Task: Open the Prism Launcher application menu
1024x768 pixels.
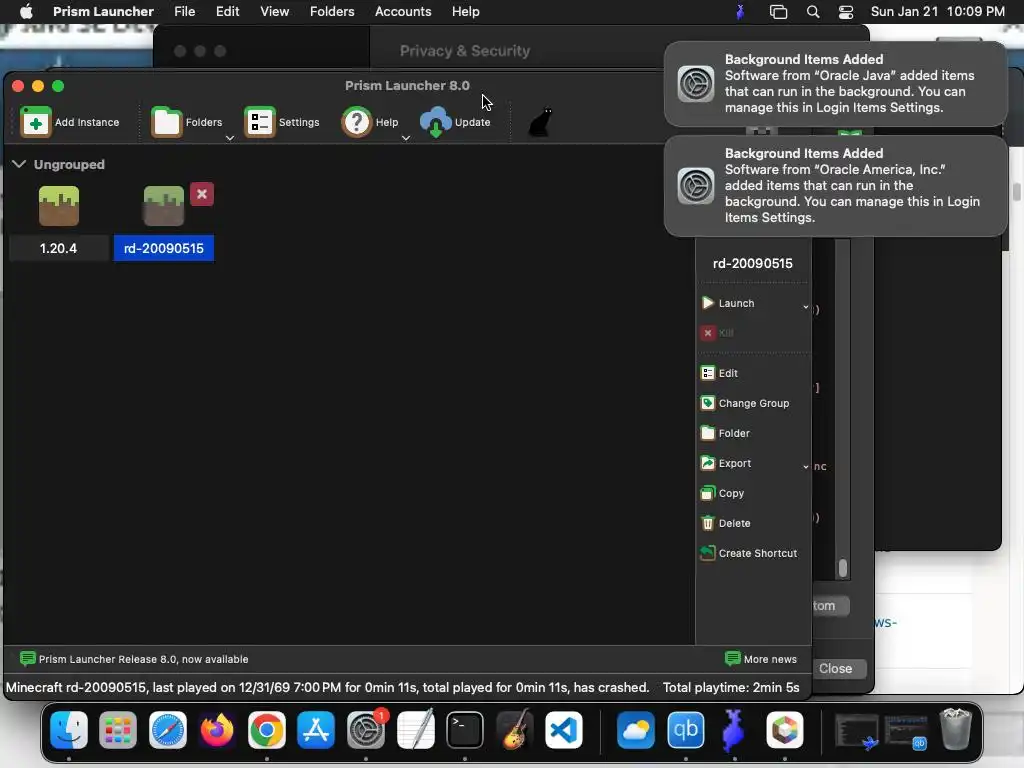Action: (x=103, y=11)
